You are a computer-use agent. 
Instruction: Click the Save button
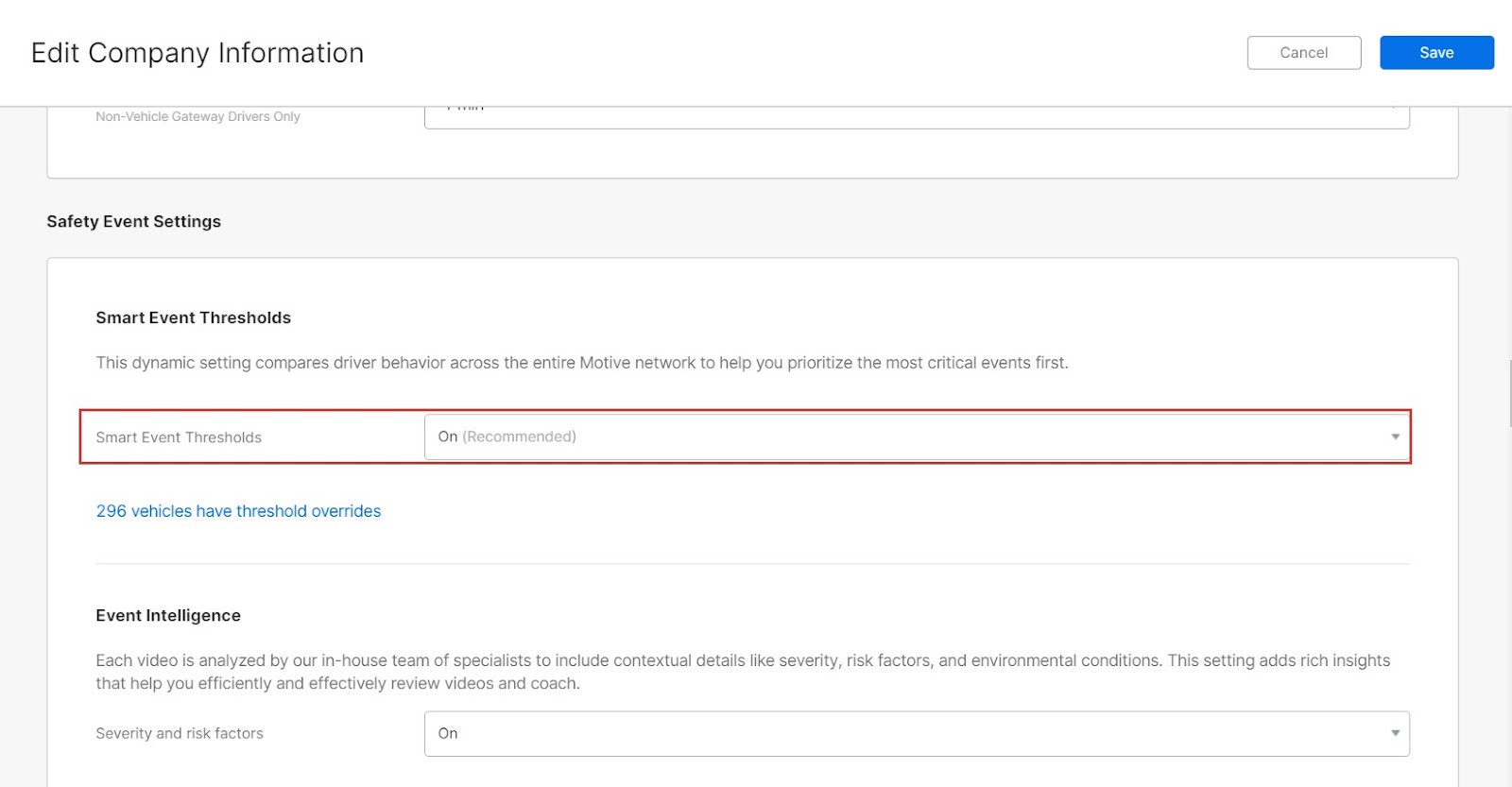click(1436, 53)
